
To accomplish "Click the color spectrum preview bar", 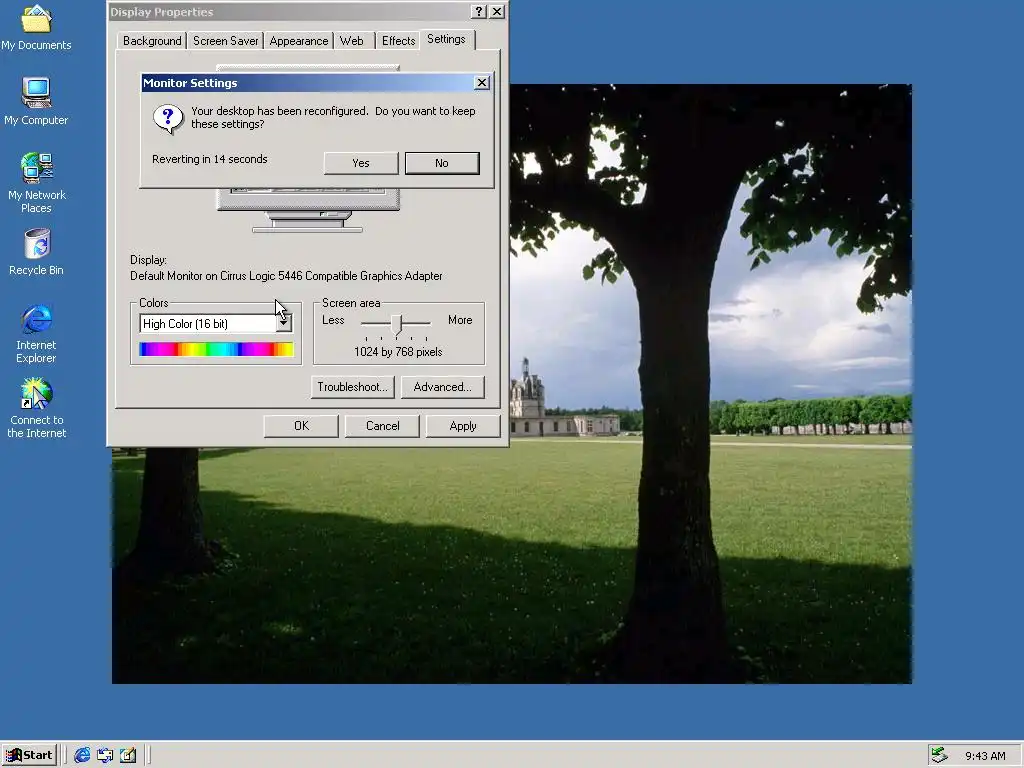I will tap(216, 349).
